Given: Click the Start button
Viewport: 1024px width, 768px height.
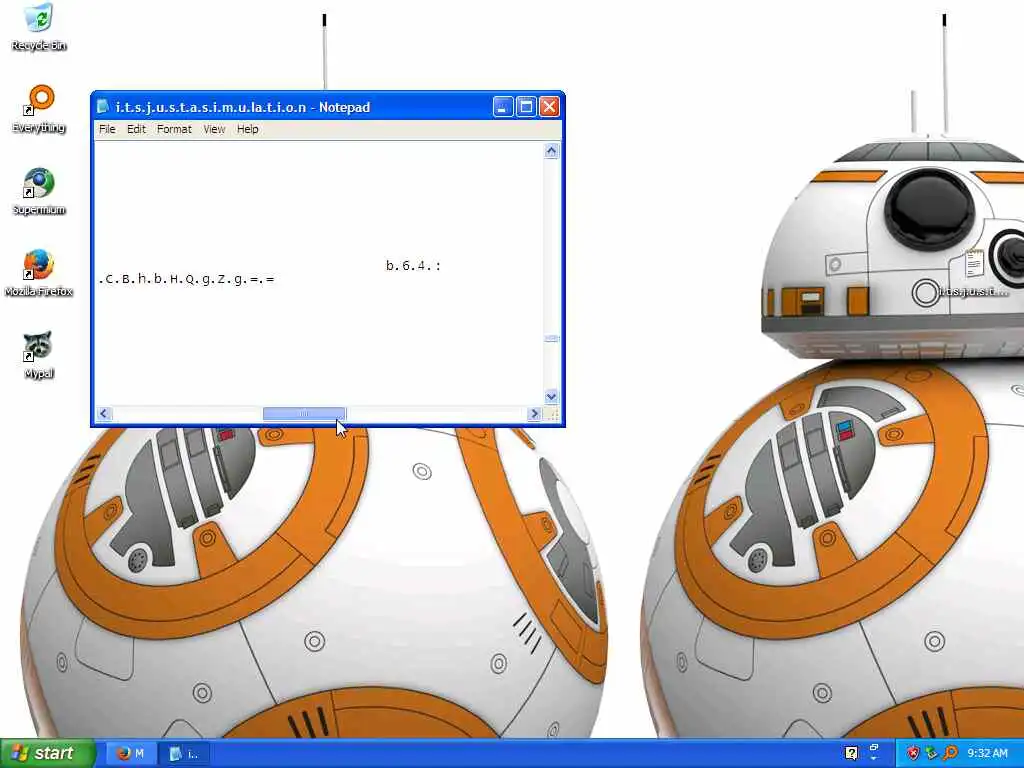Looking at the screenshot, I should (48, 754).
